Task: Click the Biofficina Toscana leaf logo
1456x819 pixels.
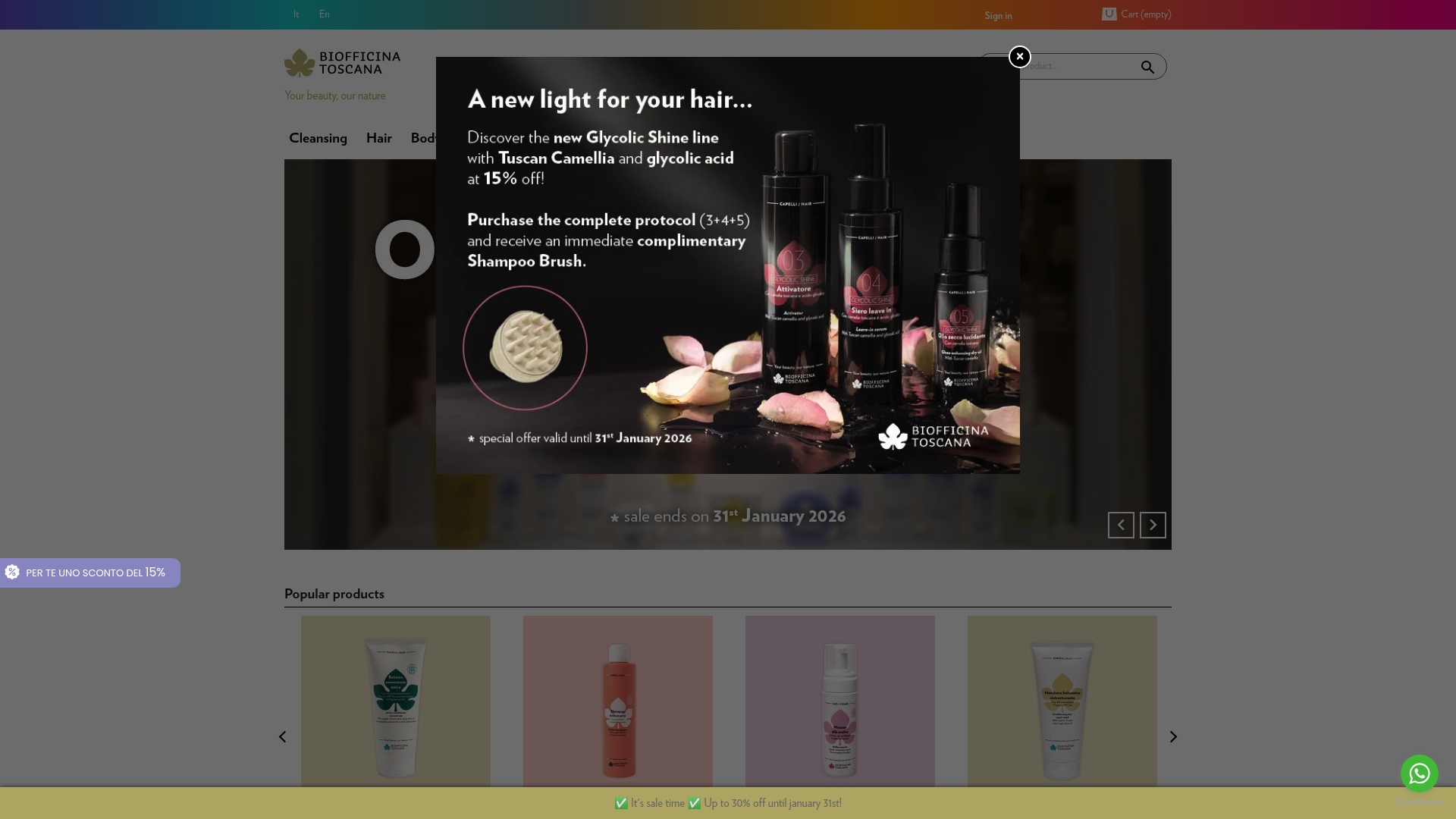Action: point(300,63)
